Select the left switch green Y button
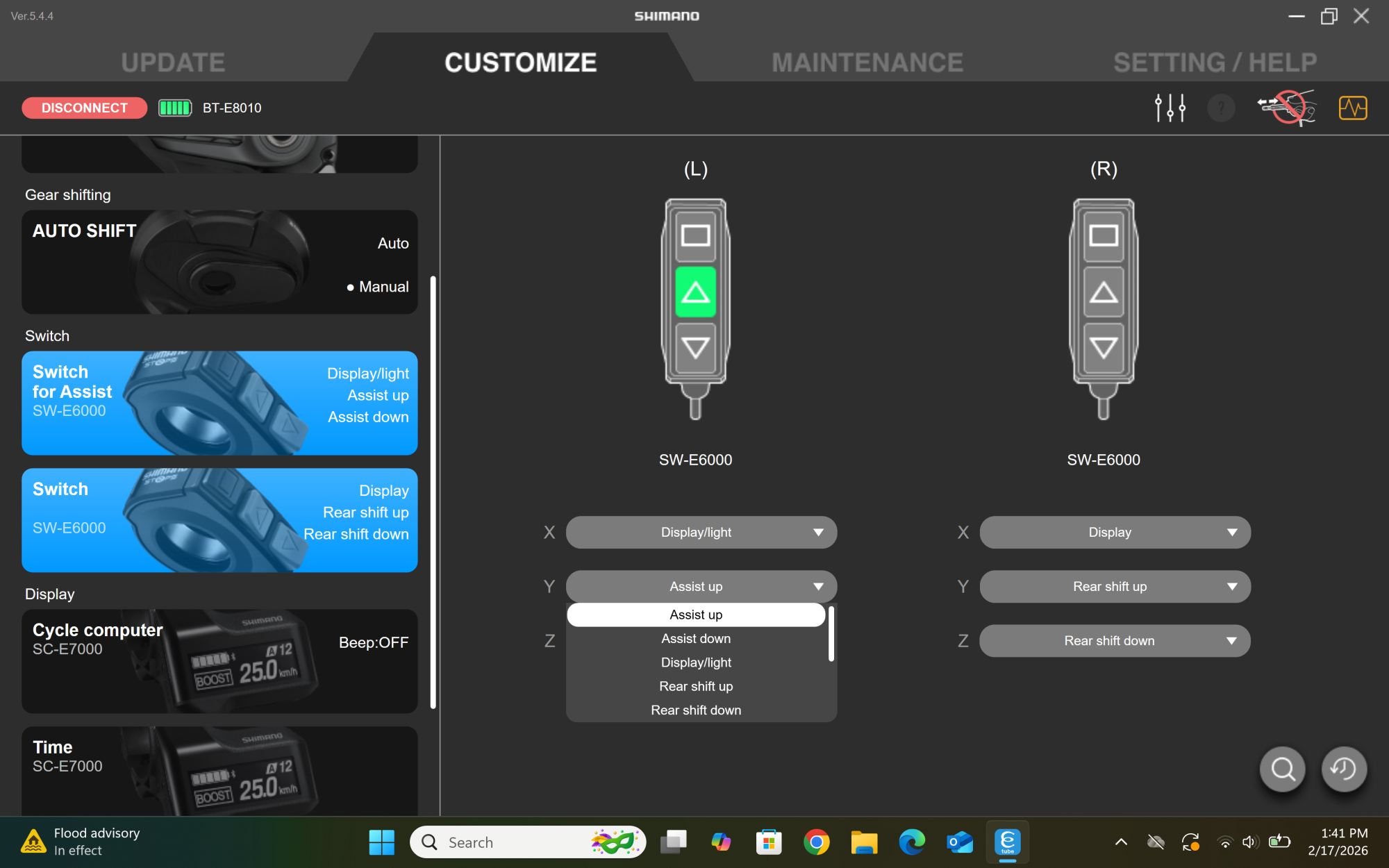The image size is (1389, 868). (696, 294)
